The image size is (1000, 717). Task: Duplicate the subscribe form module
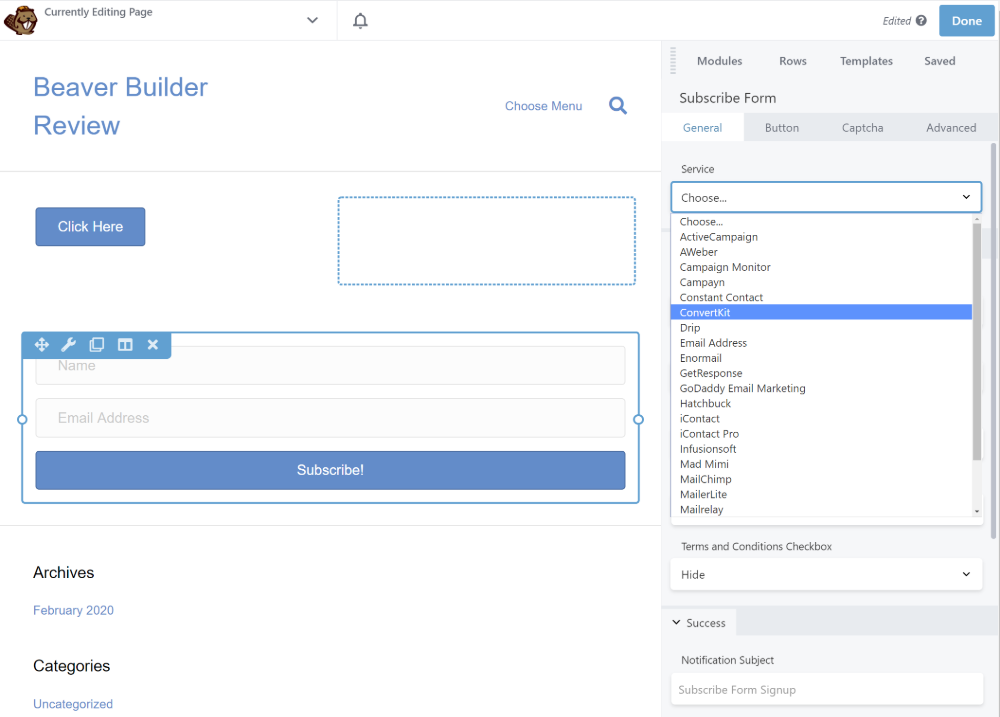(x=97, y=344)
